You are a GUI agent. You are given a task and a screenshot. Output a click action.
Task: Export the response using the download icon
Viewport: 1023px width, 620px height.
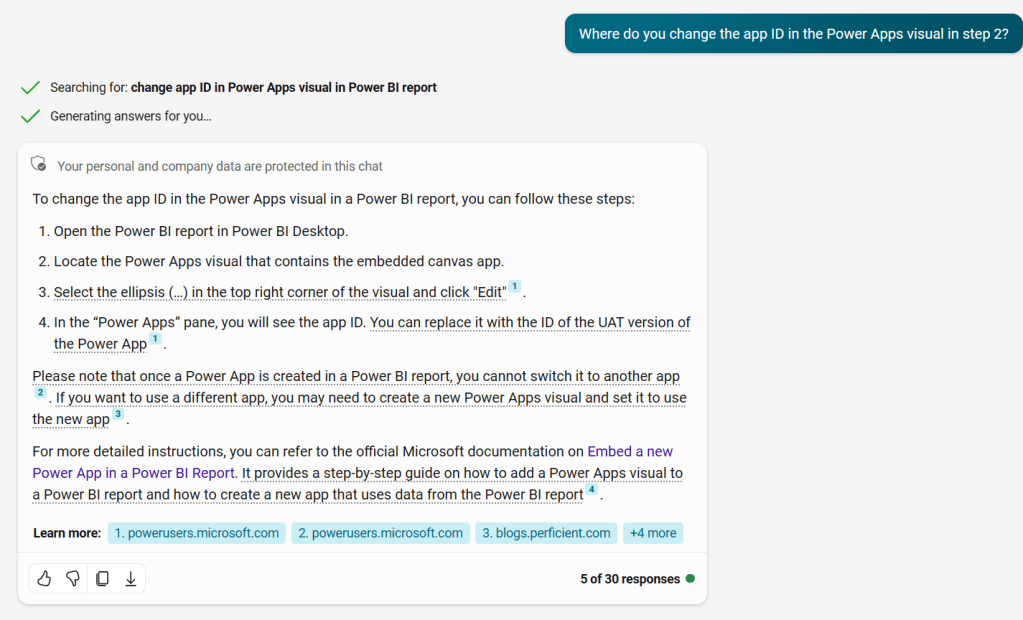pyautogui.click(x=130, y=579)
